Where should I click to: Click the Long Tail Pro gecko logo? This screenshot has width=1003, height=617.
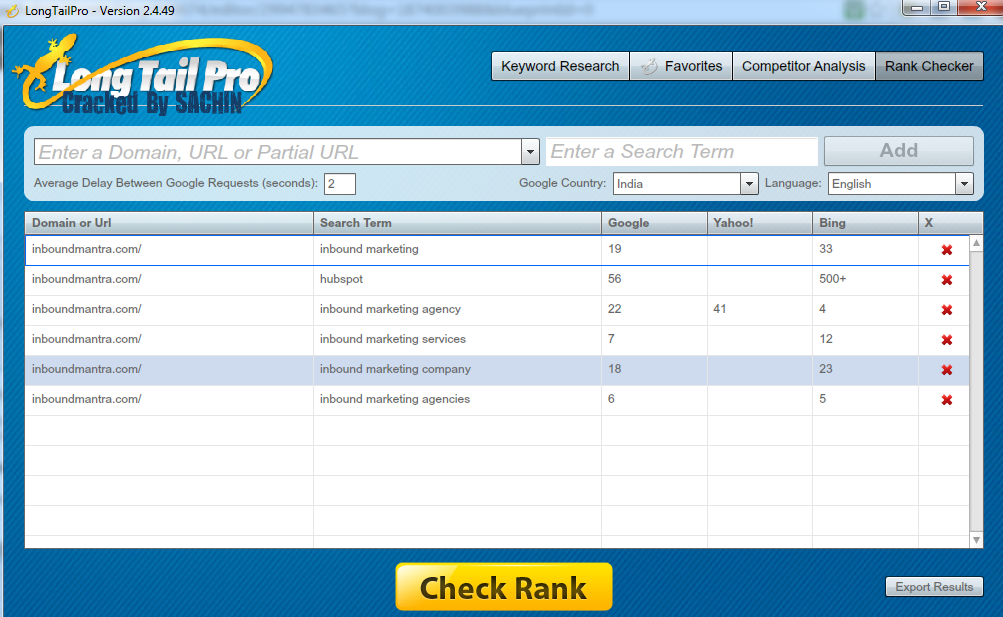coord(143,75)
